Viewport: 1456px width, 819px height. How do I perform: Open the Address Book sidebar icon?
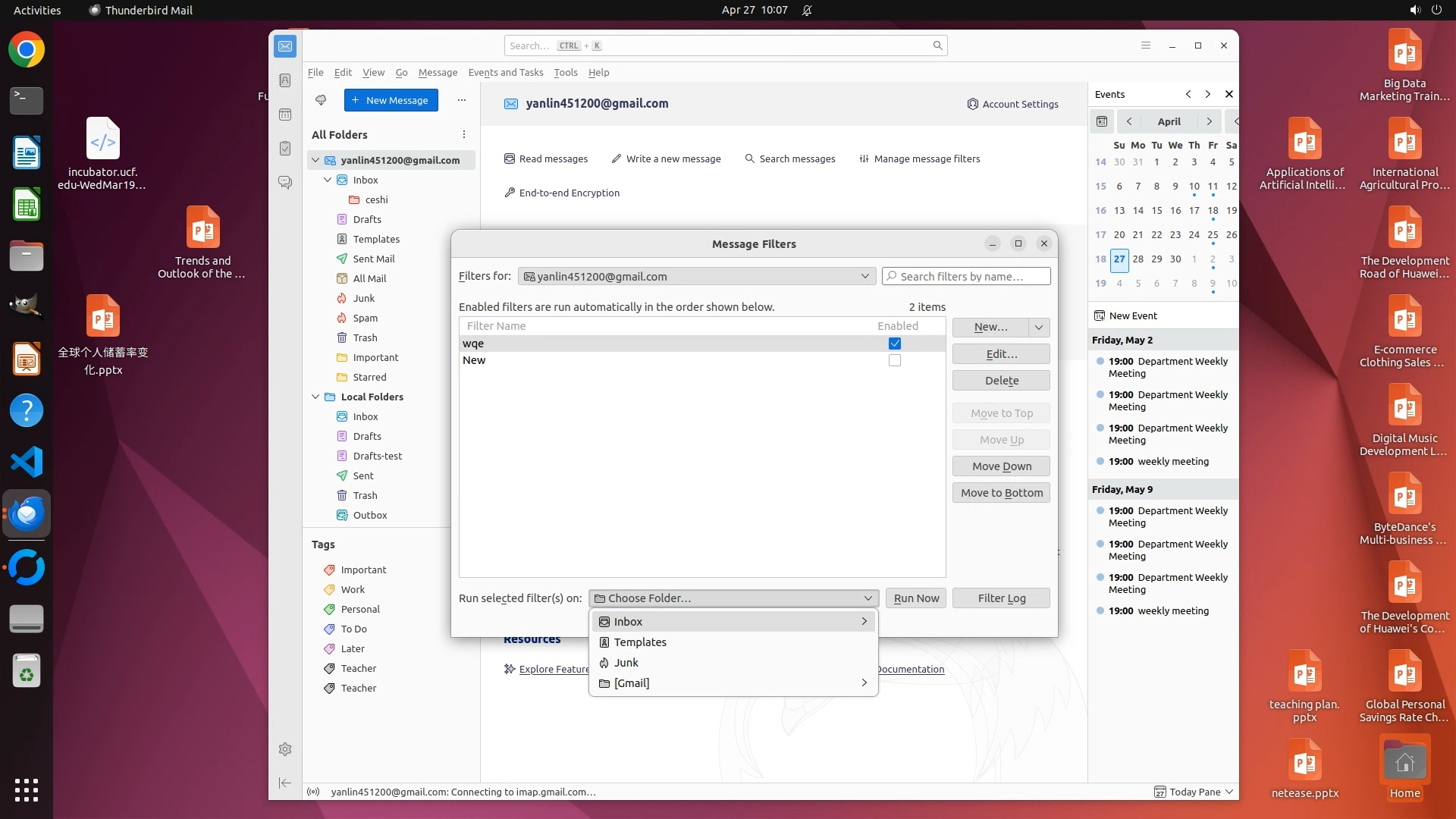285,80
